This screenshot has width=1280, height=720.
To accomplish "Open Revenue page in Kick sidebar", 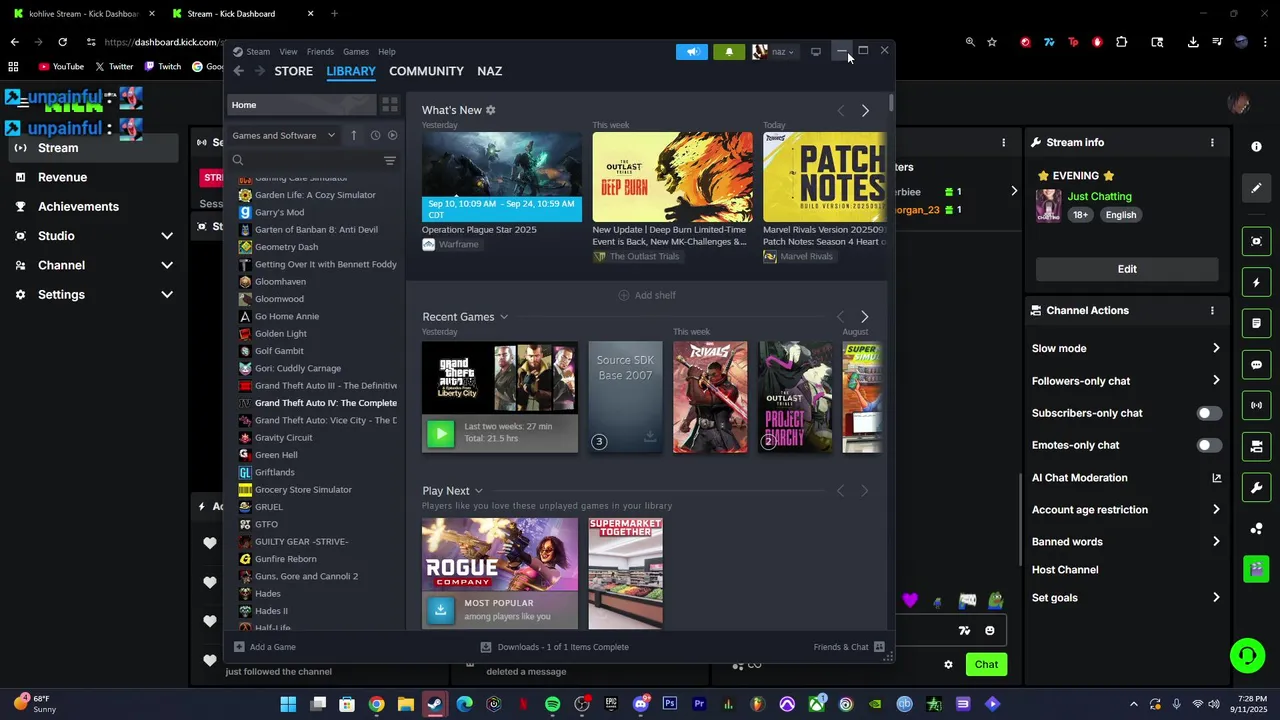I will (x=62, y=177).
